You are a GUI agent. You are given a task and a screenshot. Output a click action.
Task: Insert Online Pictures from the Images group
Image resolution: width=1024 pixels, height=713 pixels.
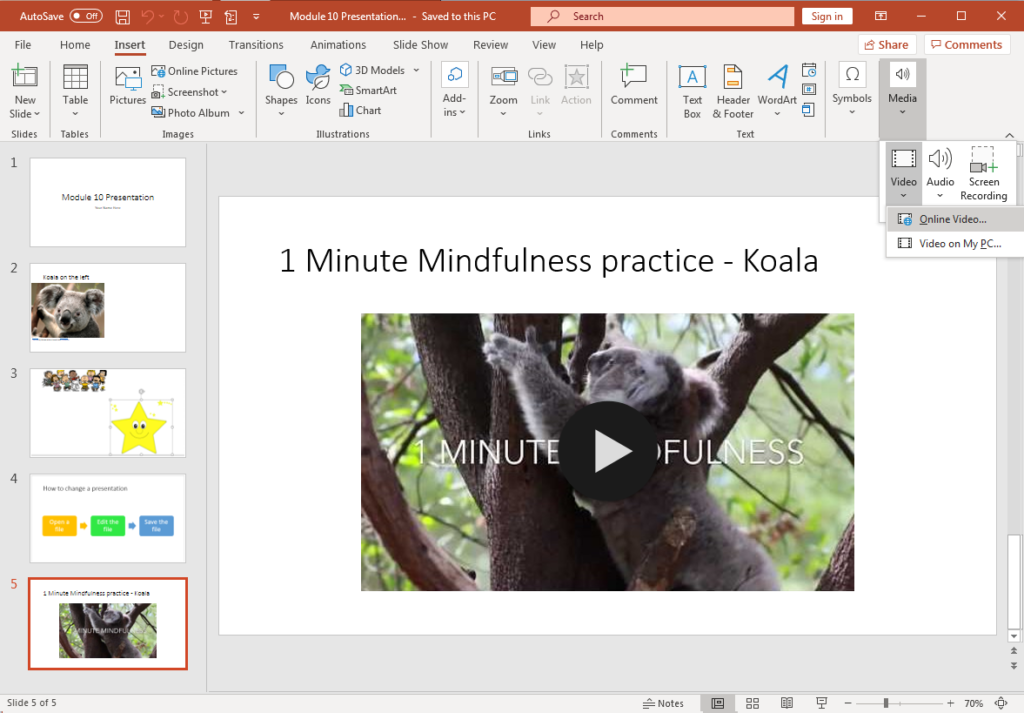click(x=196, y=70)
